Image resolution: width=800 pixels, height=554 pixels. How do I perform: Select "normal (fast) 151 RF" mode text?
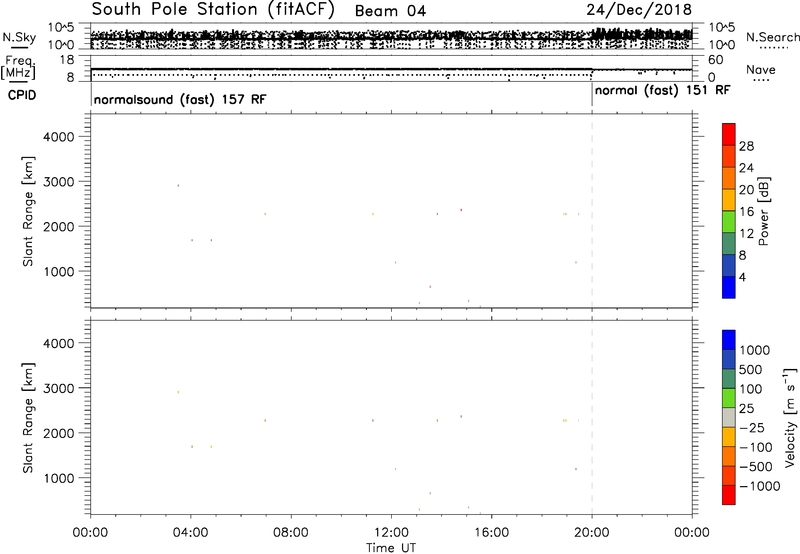click(x=662, y=91)
